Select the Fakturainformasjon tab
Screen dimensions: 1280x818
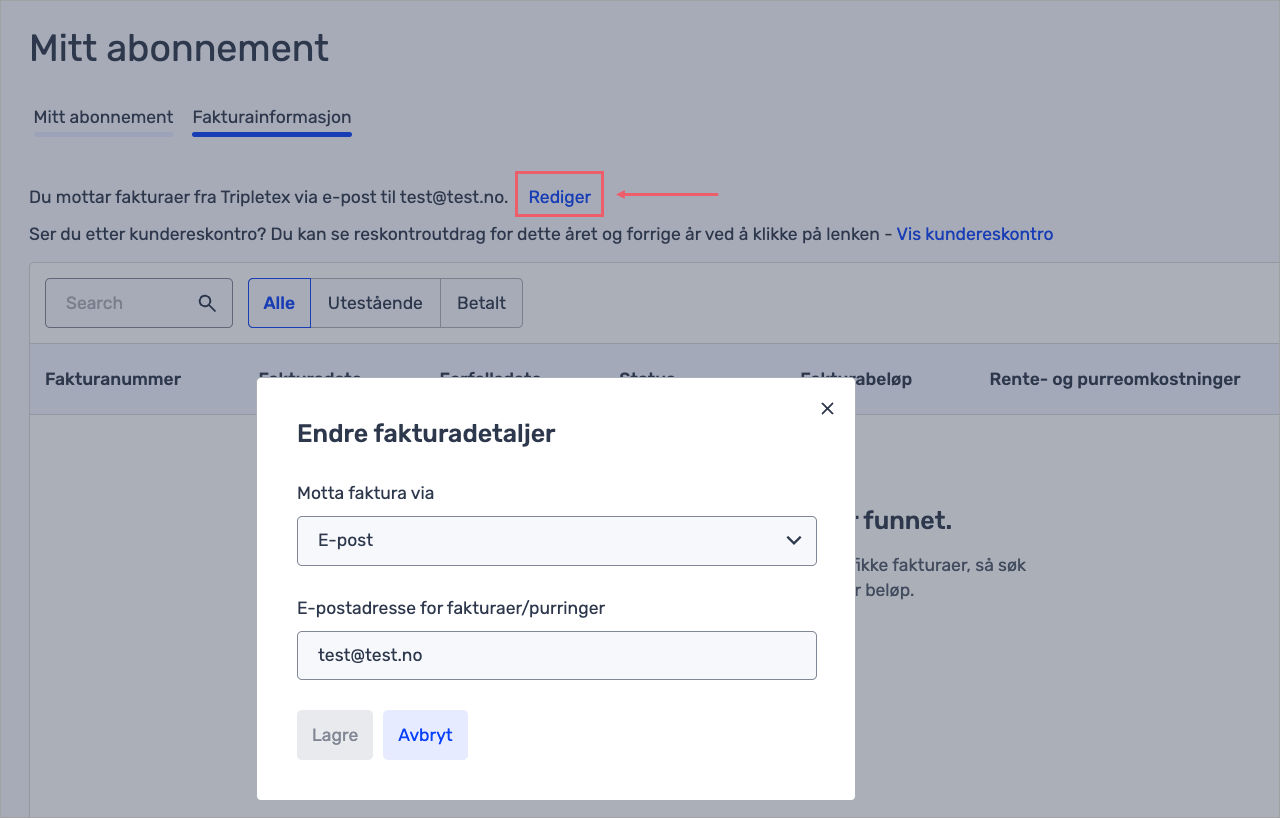point(272,117)
